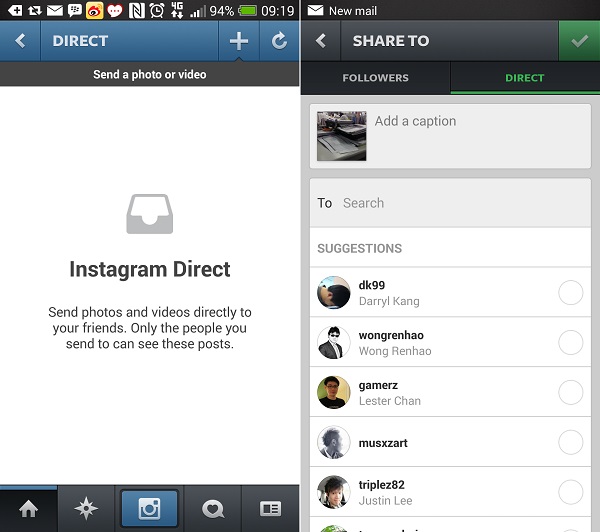Tap the back arrow in Share To header

321,41
